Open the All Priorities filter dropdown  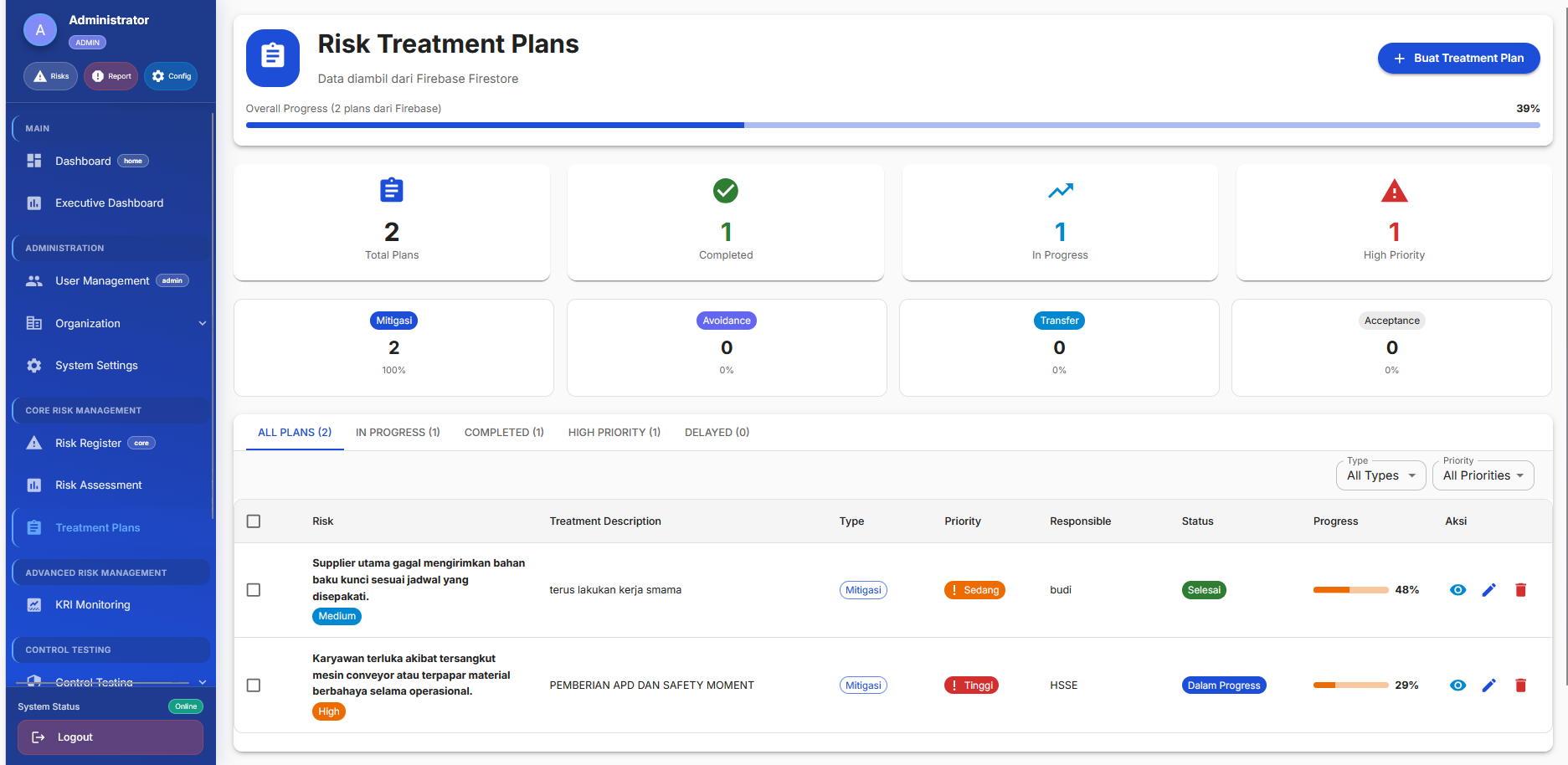click(1483, 475)
